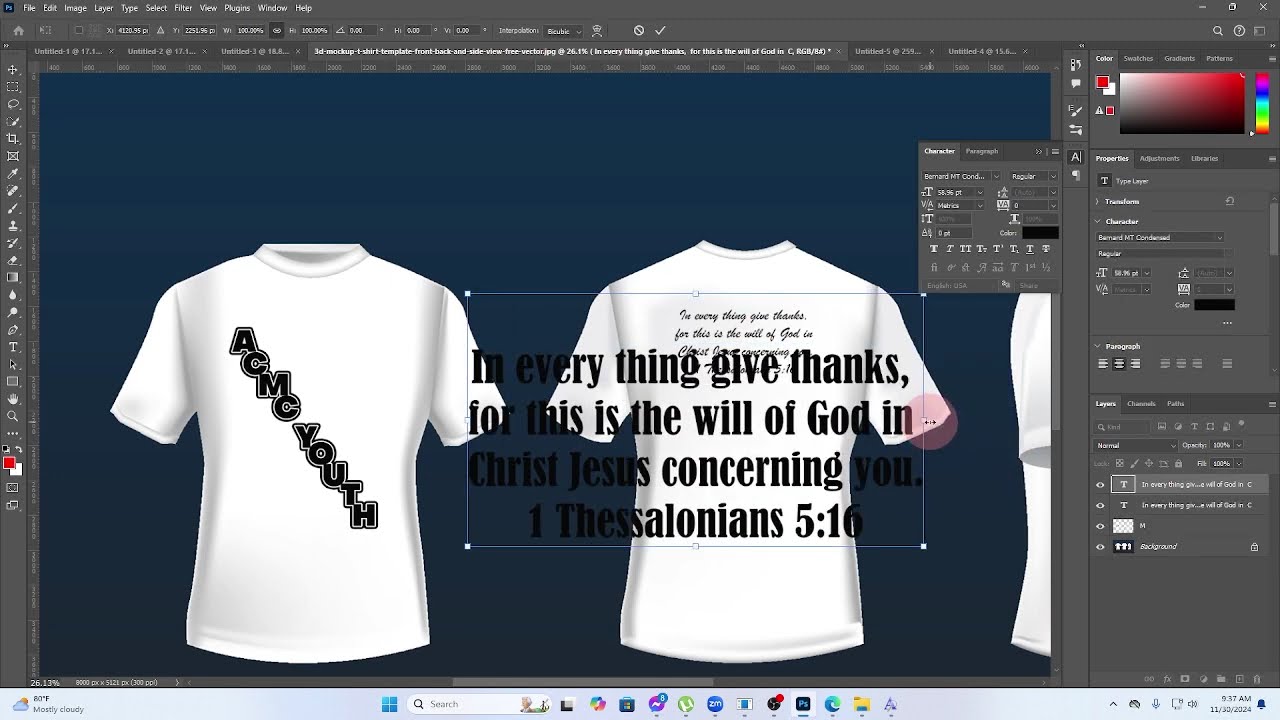Image resolution: width=1280 pixels, height=720 pixels.
Task: Create a new group in Layers panel
Action: coord(1221,679)
